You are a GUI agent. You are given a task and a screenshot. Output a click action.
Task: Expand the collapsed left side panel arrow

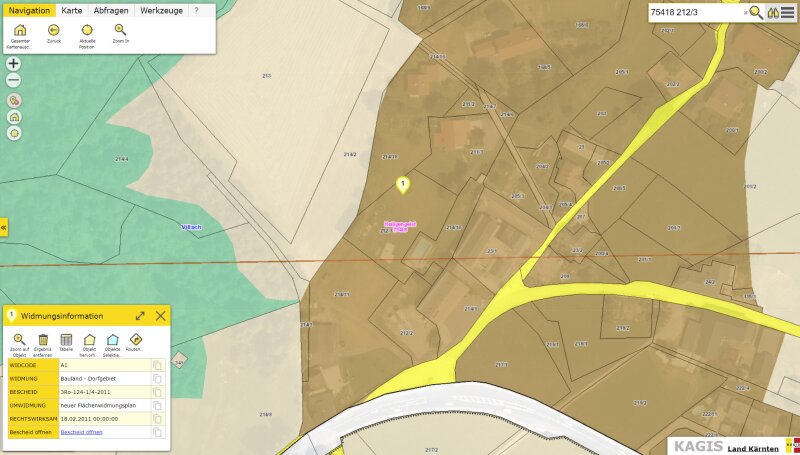(3, 228)
